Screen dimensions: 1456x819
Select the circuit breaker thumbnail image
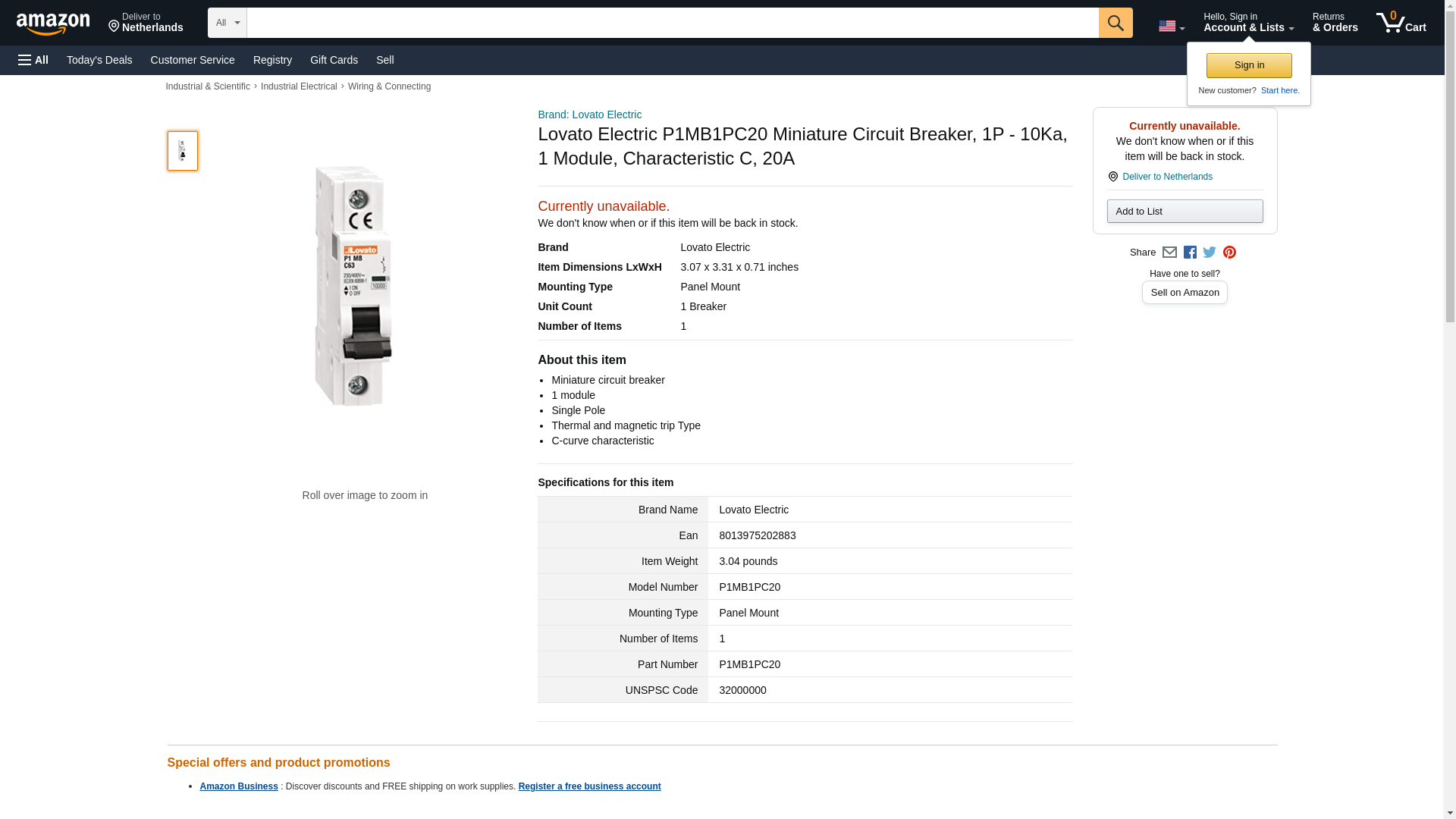point(183,150)
